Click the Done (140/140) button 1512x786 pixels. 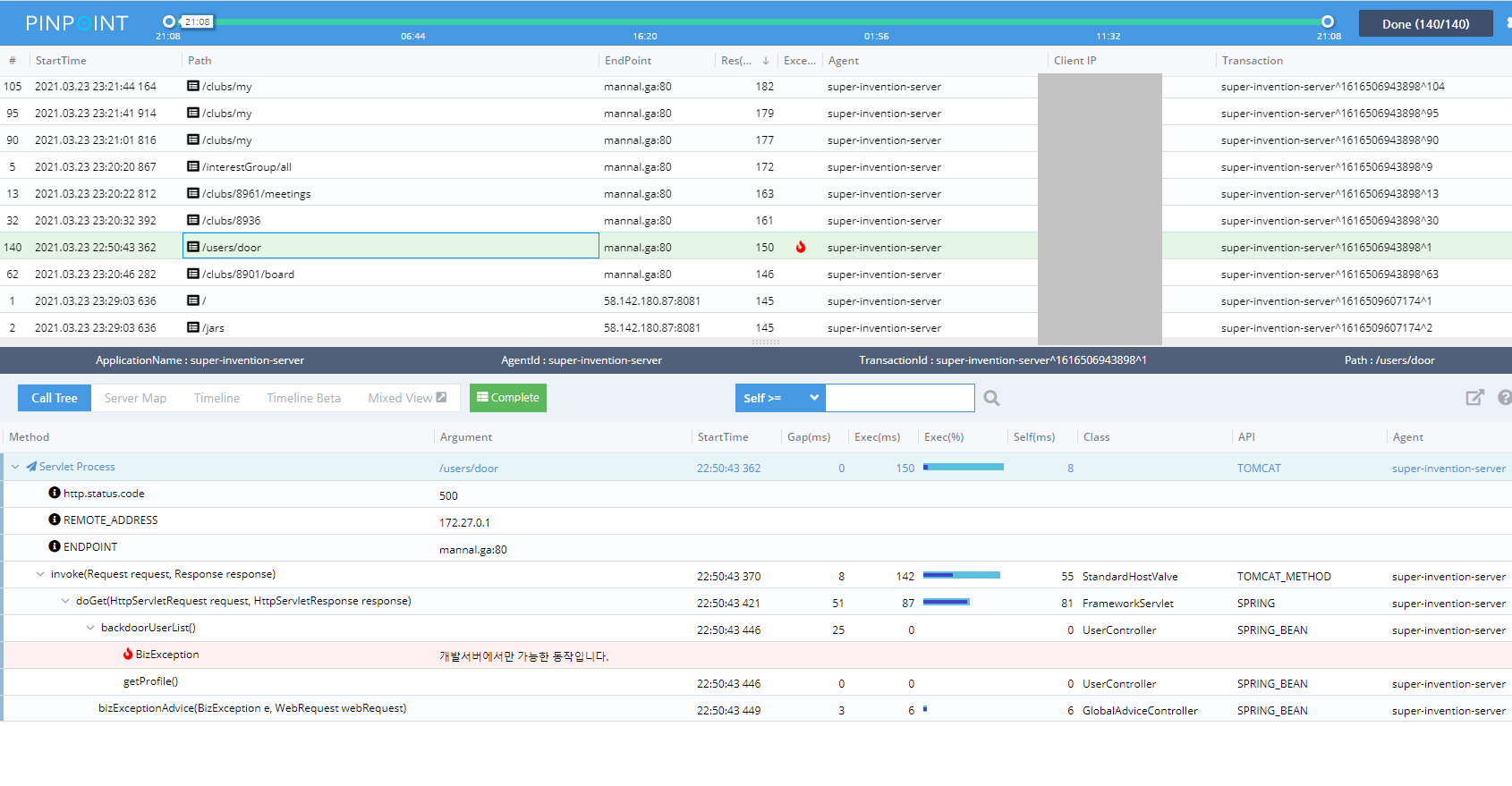click(1425, 24)
